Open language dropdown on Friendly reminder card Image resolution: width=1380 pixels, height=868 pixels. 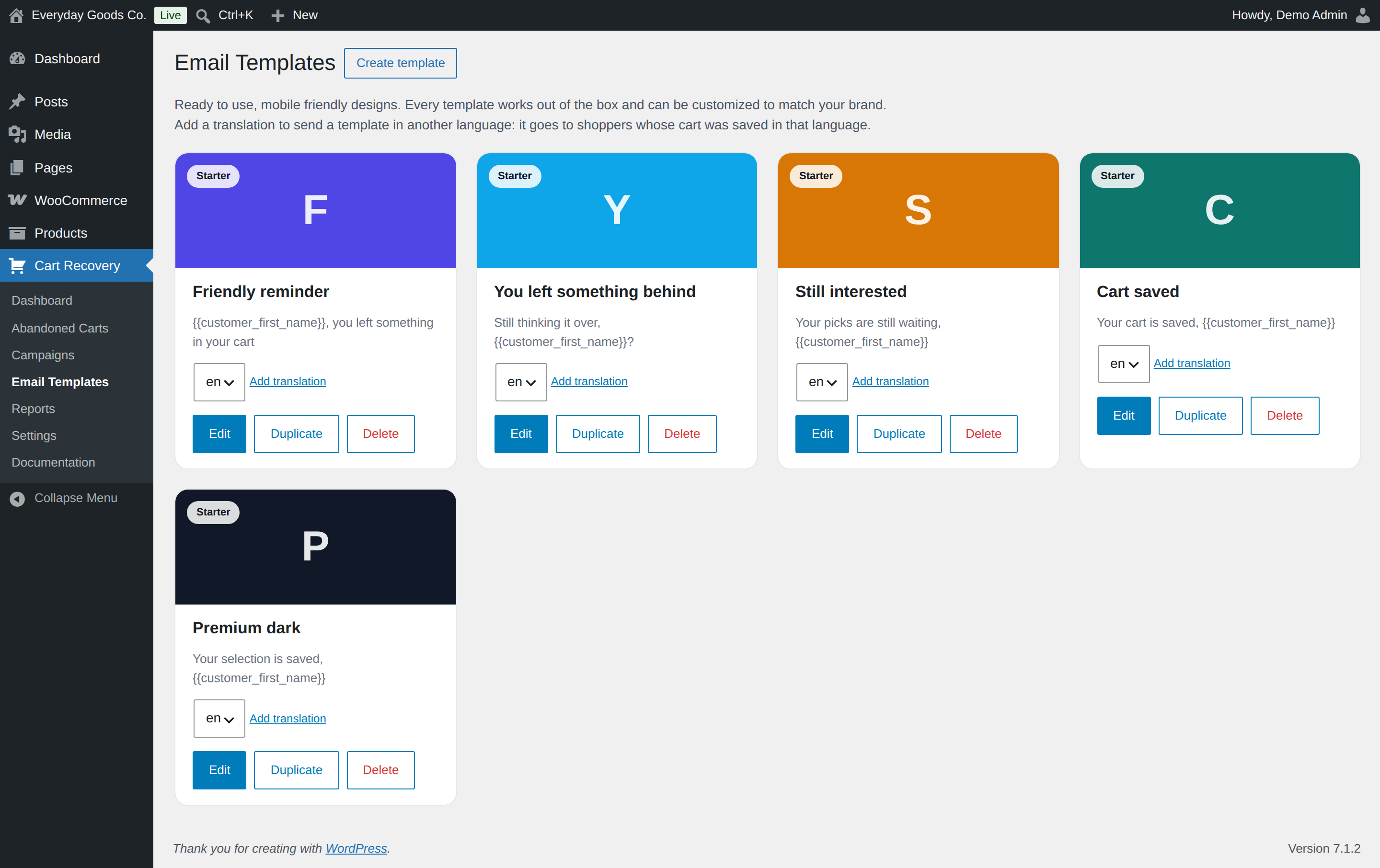click(x=219, y=382)
